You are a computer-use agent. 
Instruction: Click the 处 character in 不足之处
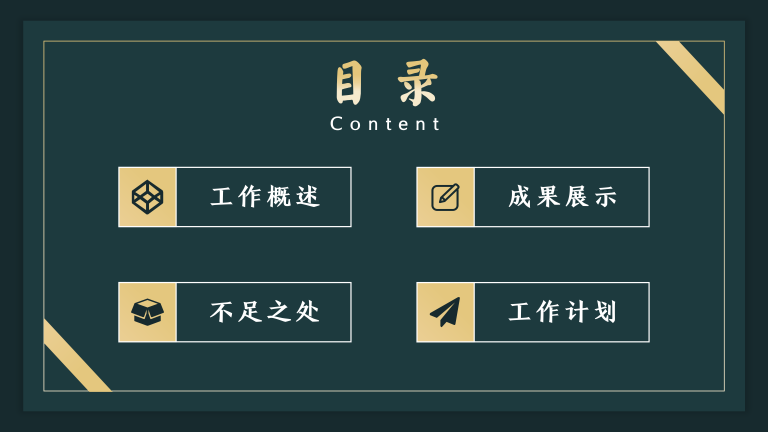click(308, 312)
